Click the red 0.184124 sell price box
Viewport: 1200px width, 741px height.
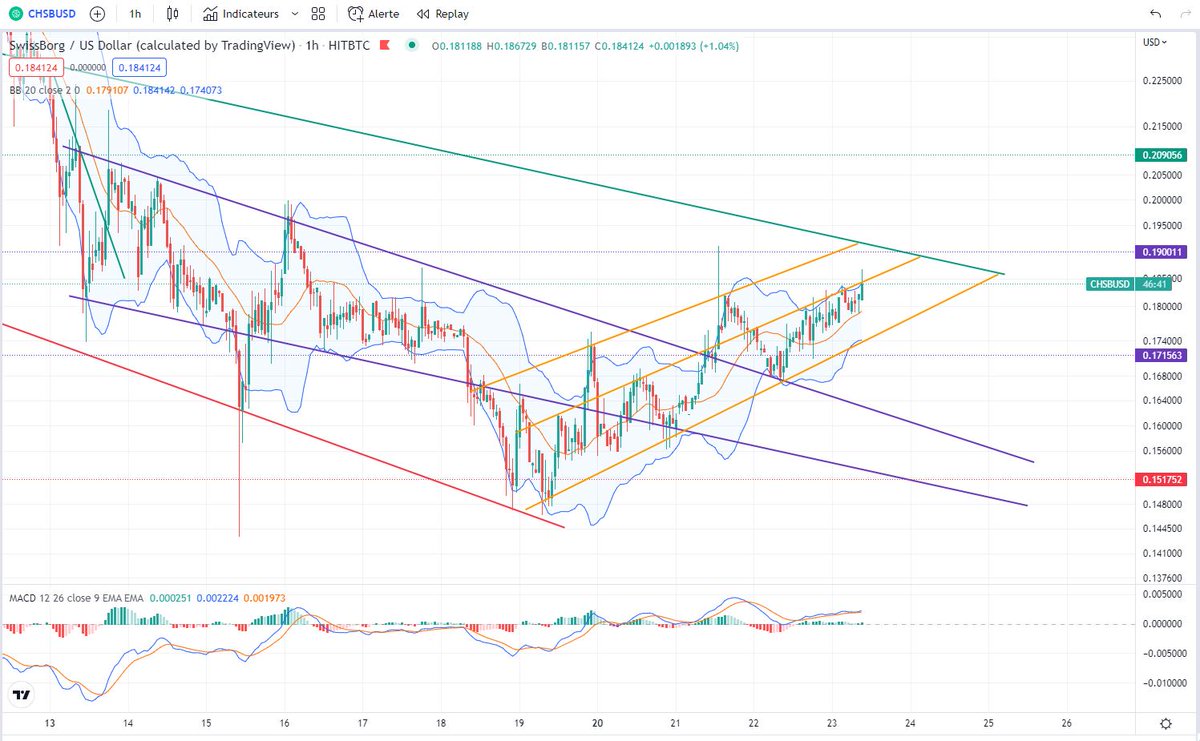click(x=37, y=68)
